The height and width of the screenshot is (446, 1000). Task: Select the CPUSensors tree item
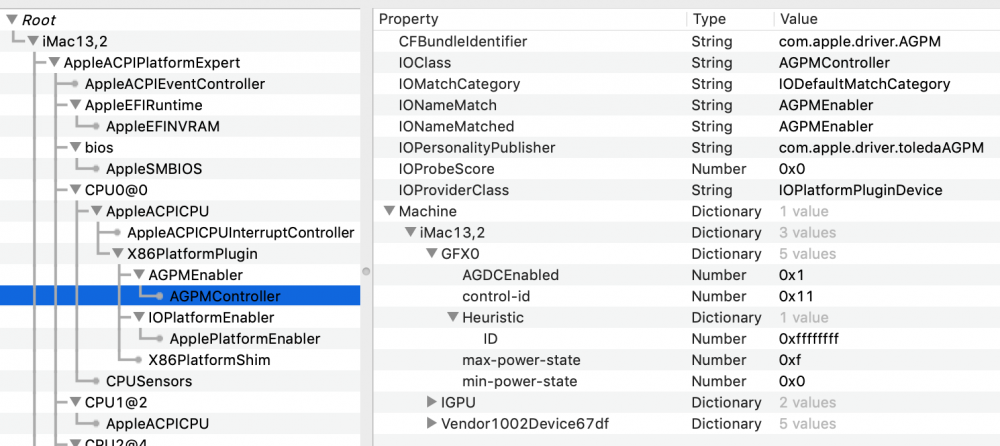pyautogui.click(x=149, y=382)
